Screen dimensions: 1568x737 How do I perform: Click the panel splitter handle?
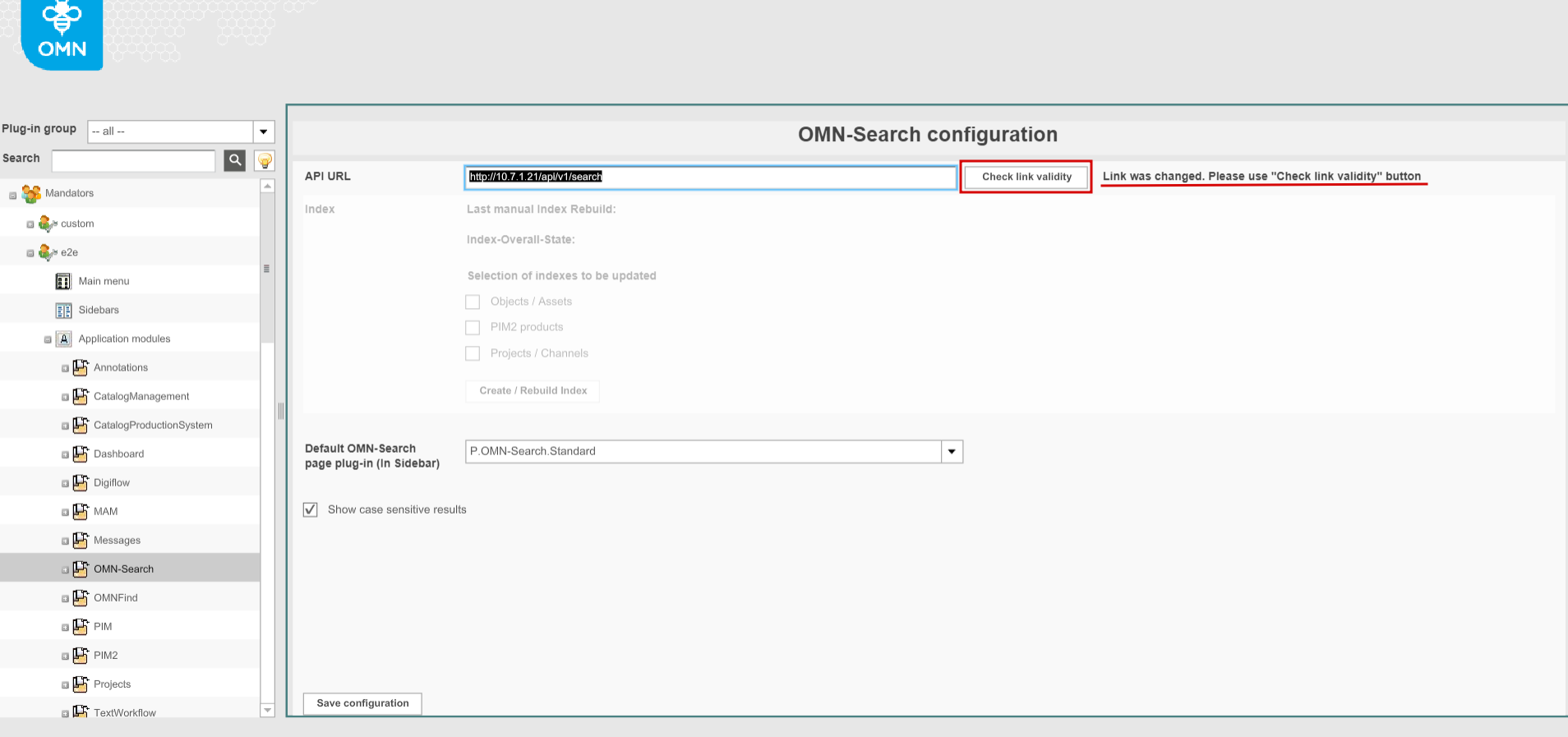click(281, 411)
